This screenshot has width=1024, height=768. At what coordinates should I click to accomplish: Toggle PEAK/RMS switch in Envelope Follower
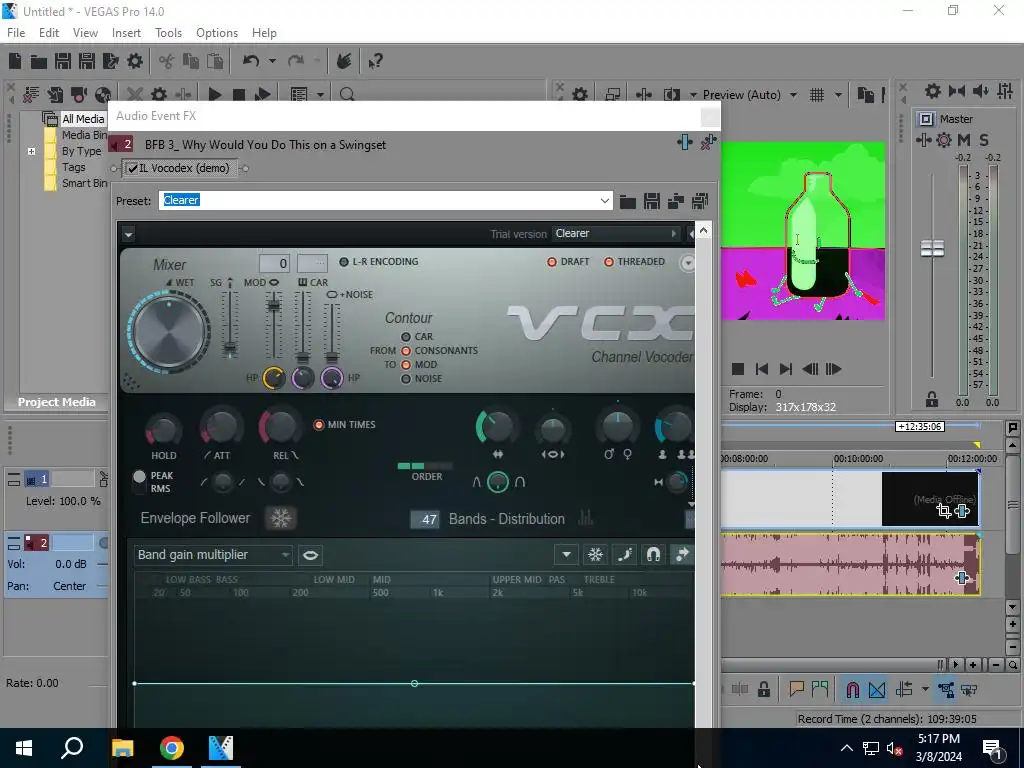[139, 482]
